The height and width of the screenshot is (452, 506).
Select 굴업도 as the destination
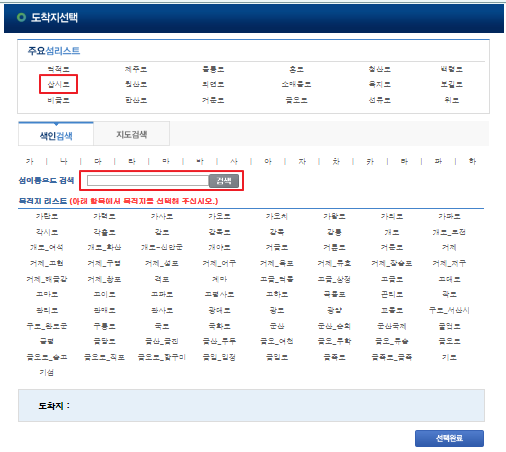pos(449,326)
